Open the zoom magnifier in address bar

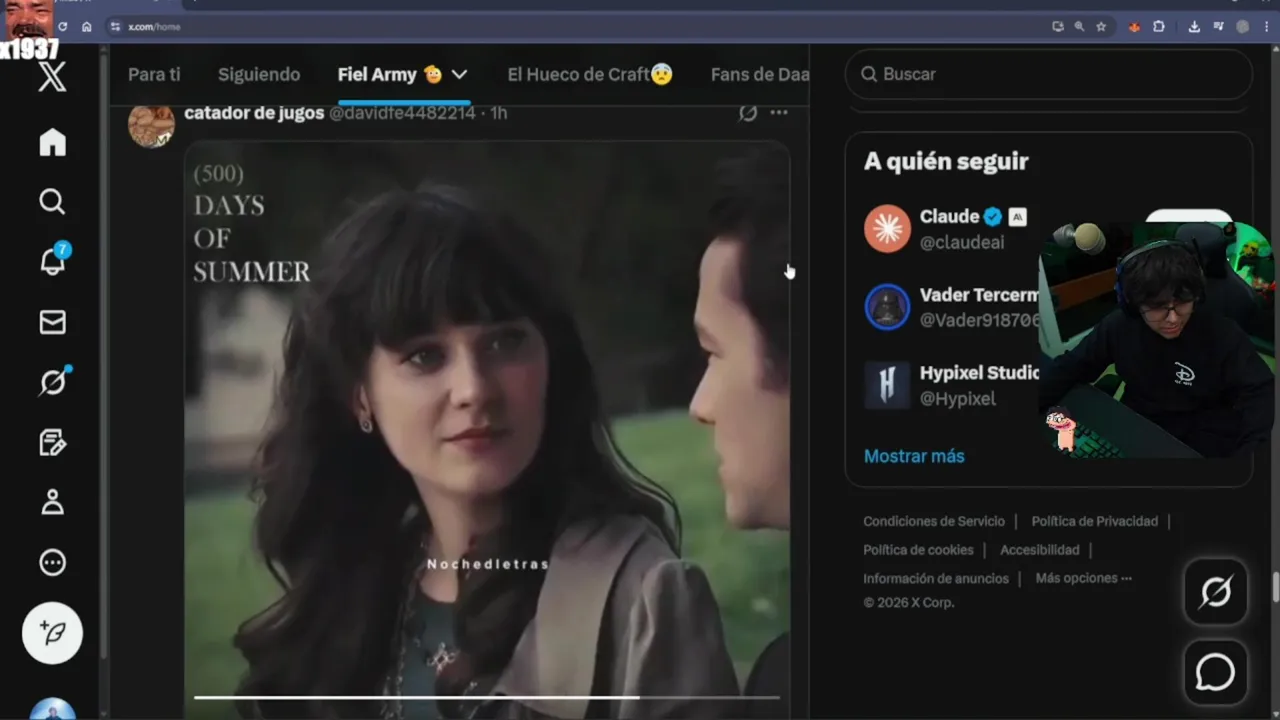point(1079,27)
